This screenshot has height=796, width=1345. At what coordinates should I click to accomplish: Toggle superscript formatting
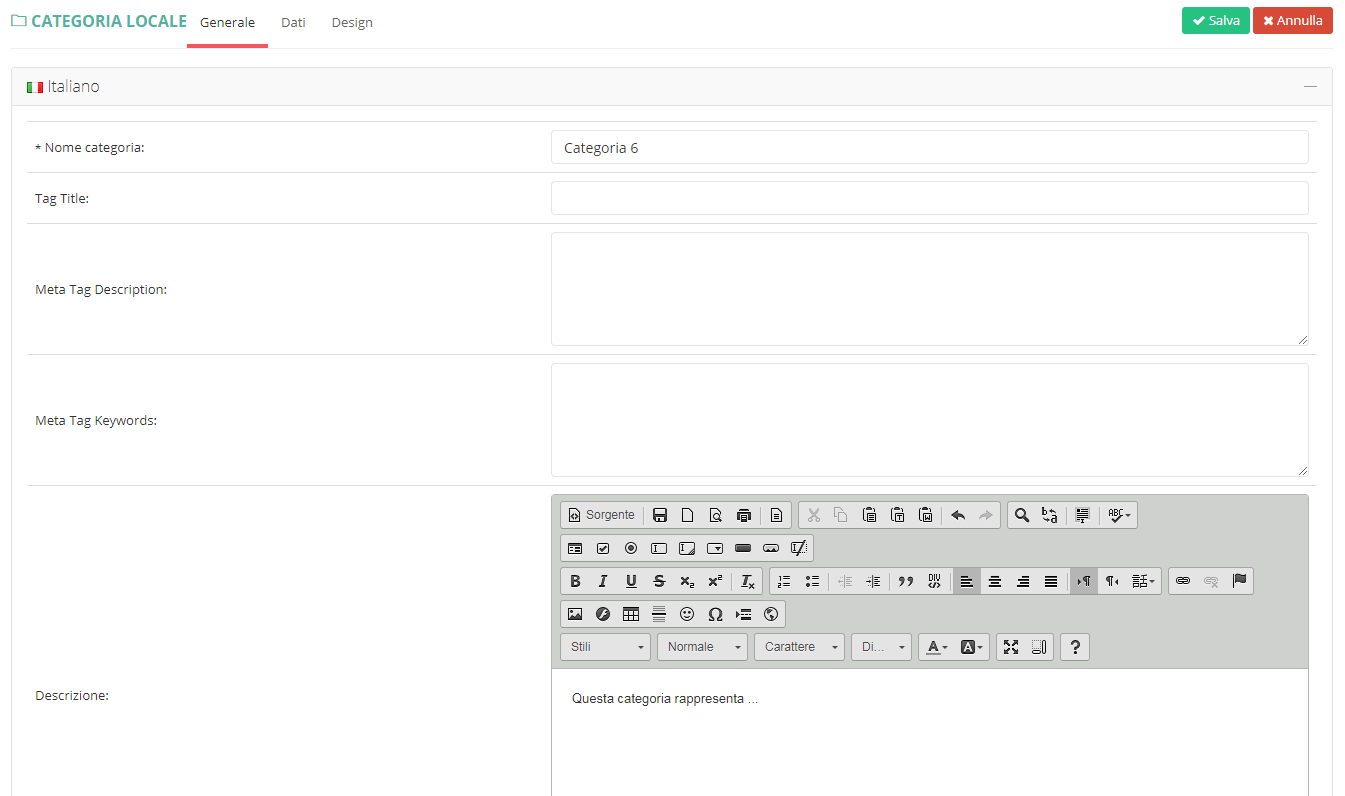tap(715, 581)
